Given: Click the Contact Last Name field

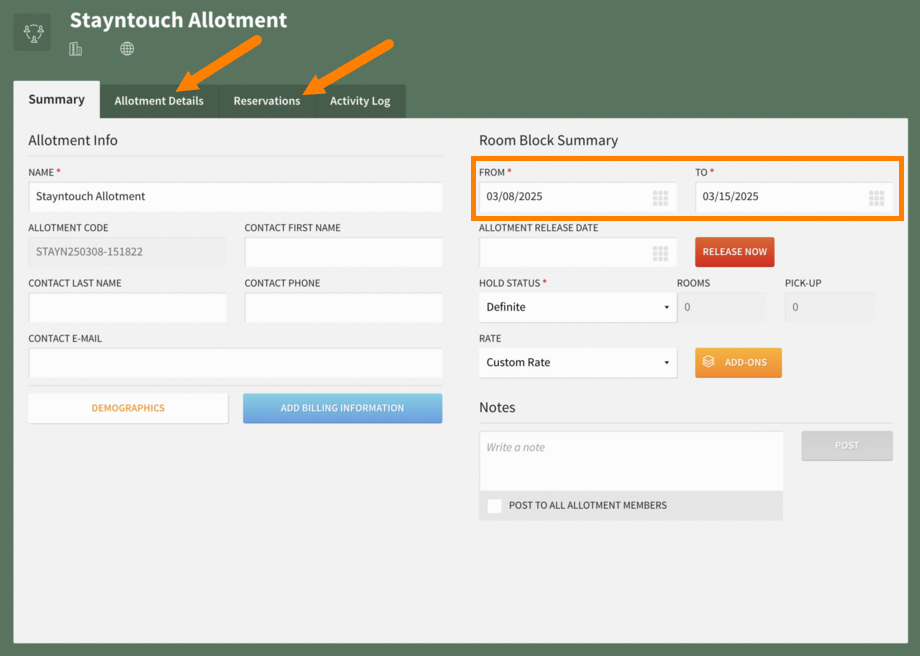Looking at the screenshot, I should [127, 307].
